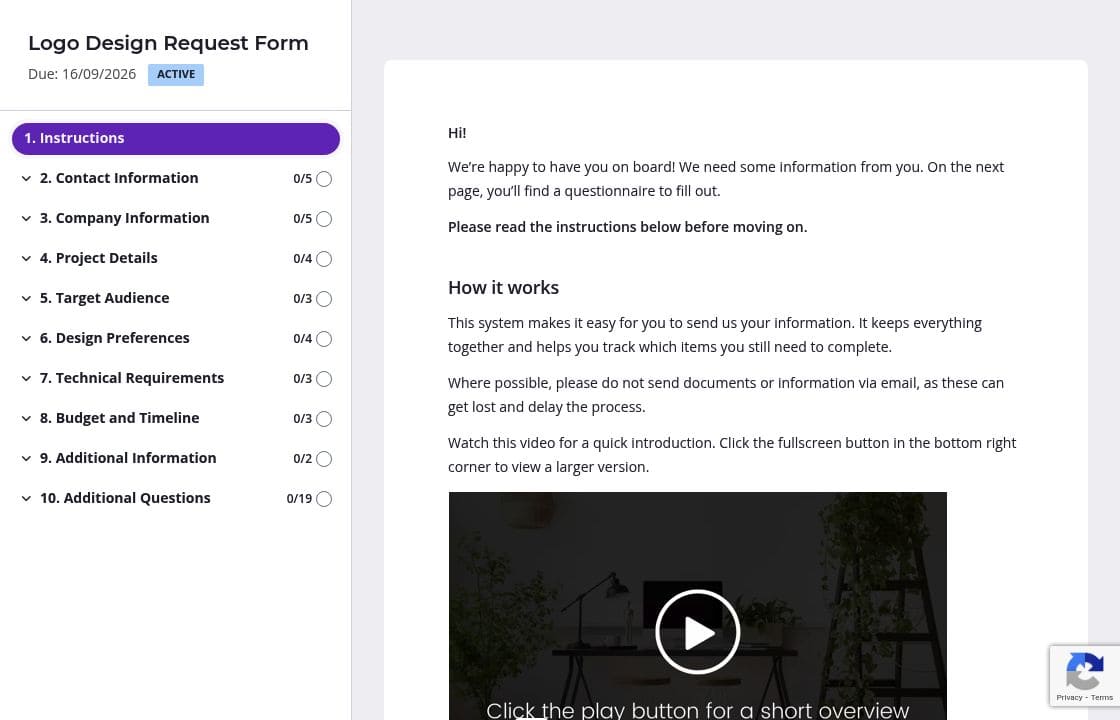
Task: Click the ACTIVE status badge
Action: click(176, 74)
